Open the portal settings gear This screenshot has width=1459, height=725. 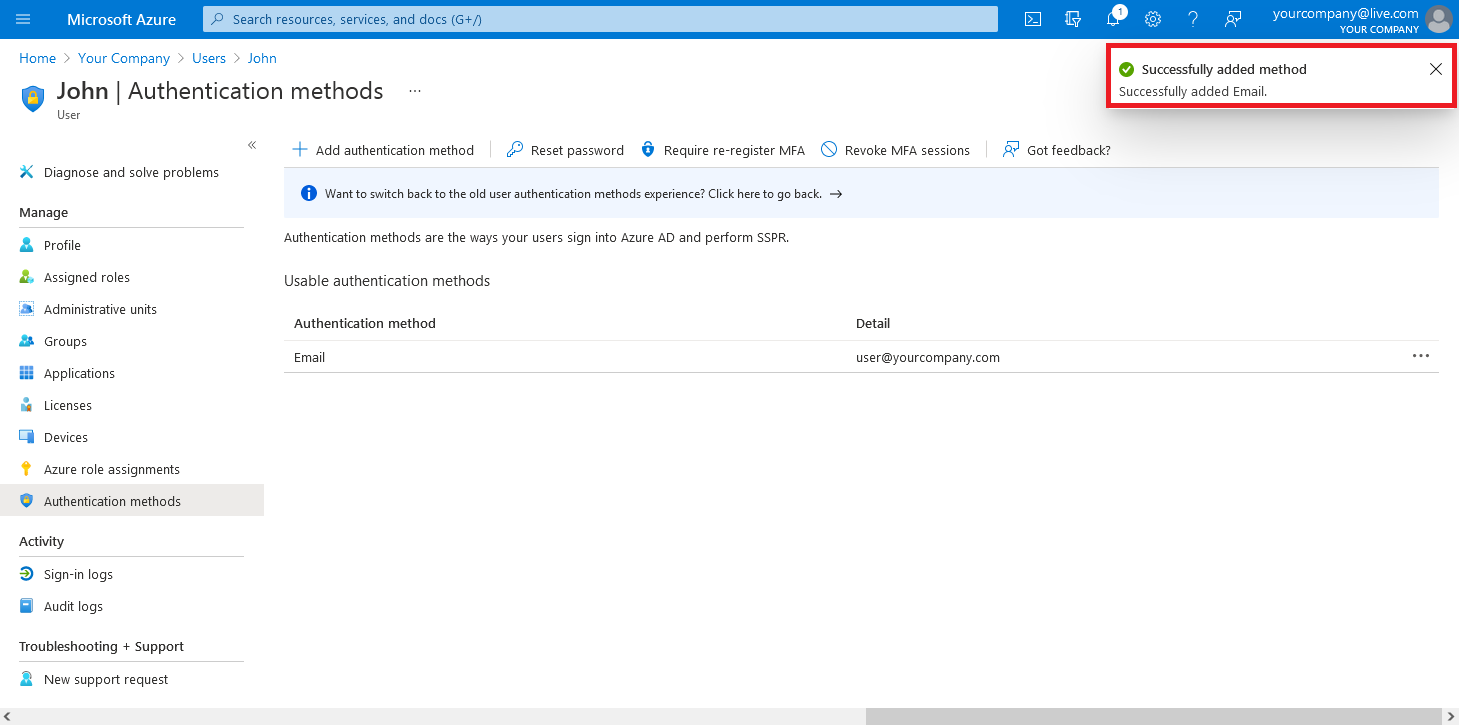pos(1152,19)
